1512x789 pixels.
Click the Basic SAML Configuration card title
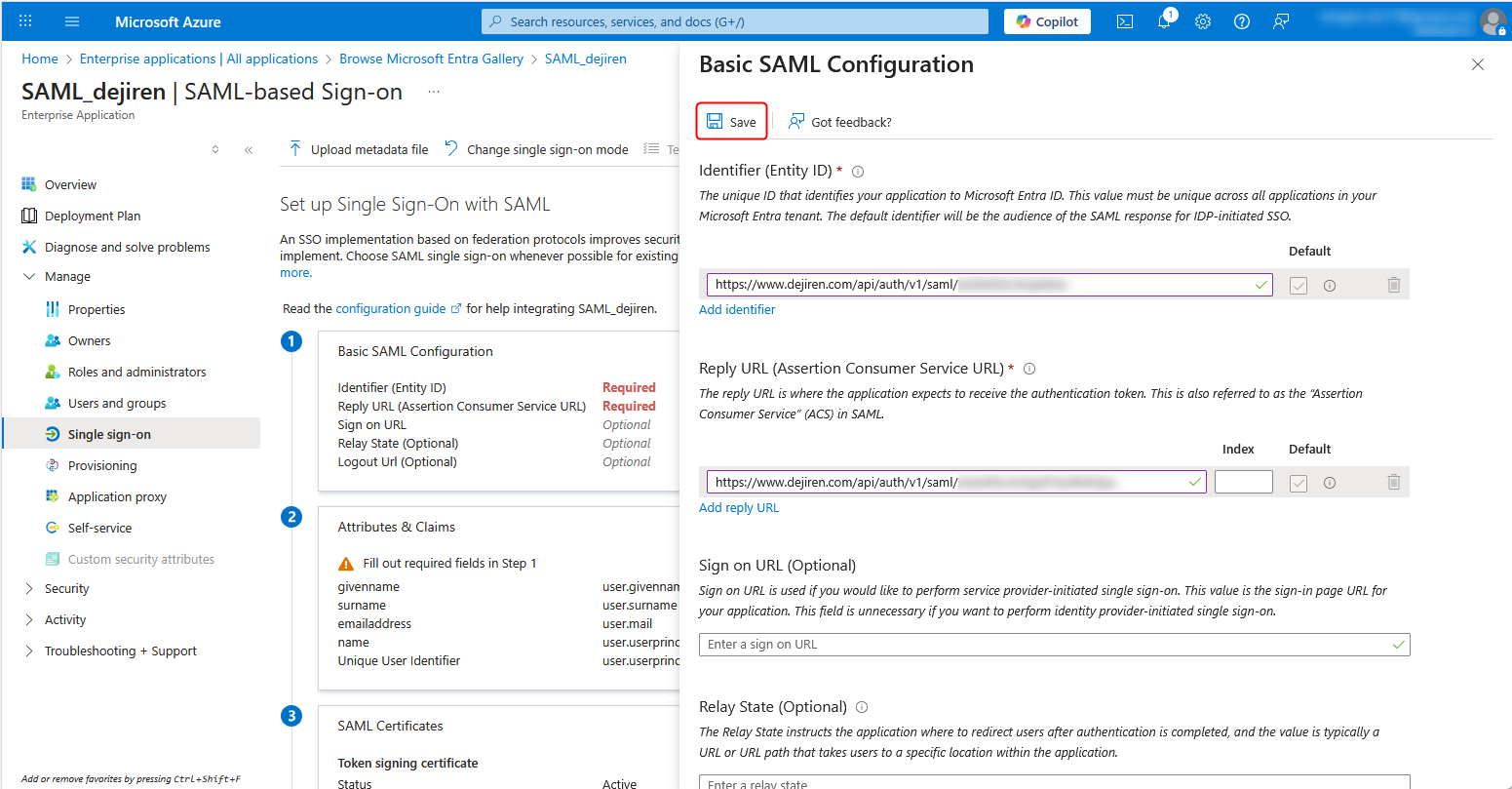(x=415, y=351)
